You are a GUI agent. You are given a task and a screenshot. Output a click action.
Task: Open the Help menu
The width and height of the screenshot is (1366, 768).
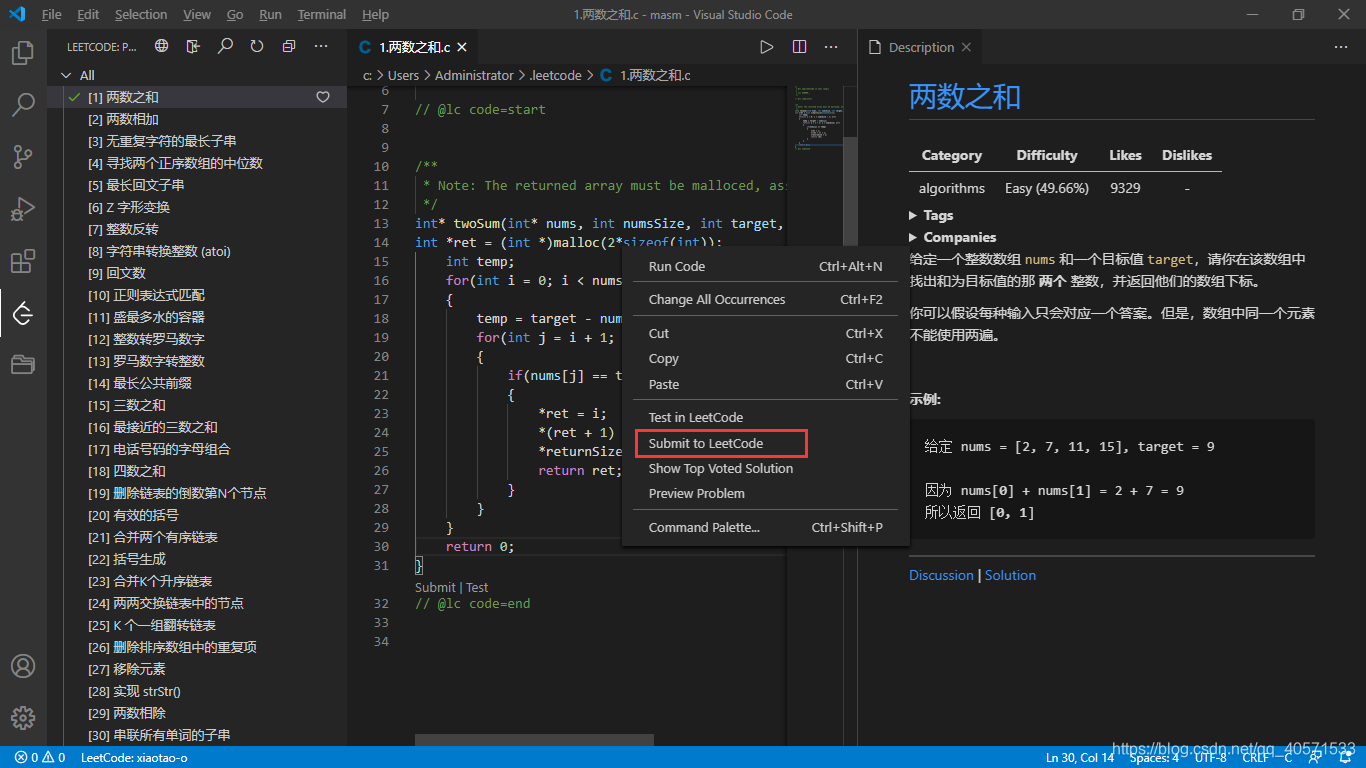(x=376, y=14)
